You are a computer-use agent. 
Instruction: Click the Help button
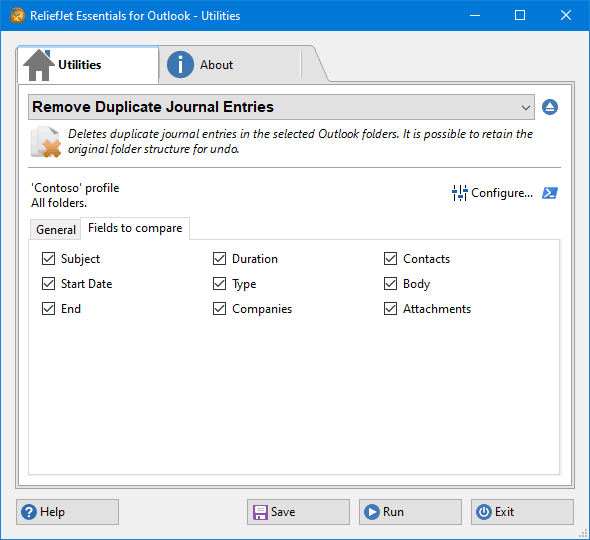point(67,512)
